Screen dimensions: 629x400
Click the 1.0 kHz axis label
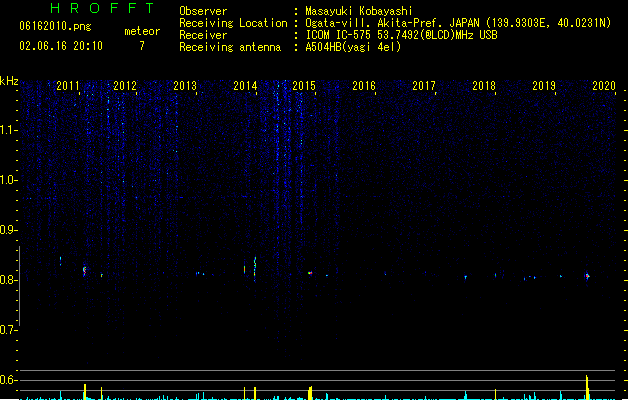[8, 180]
